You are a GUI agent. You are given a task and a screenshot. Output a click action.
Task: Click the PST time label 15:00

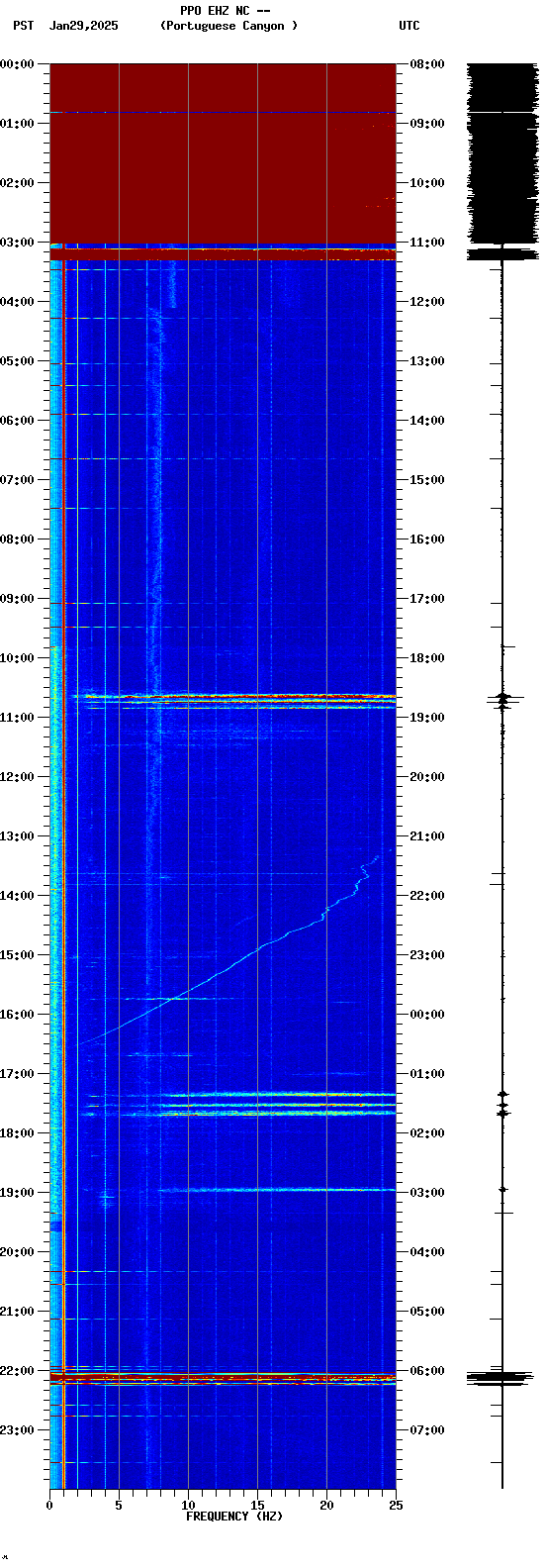pos(18,954)
